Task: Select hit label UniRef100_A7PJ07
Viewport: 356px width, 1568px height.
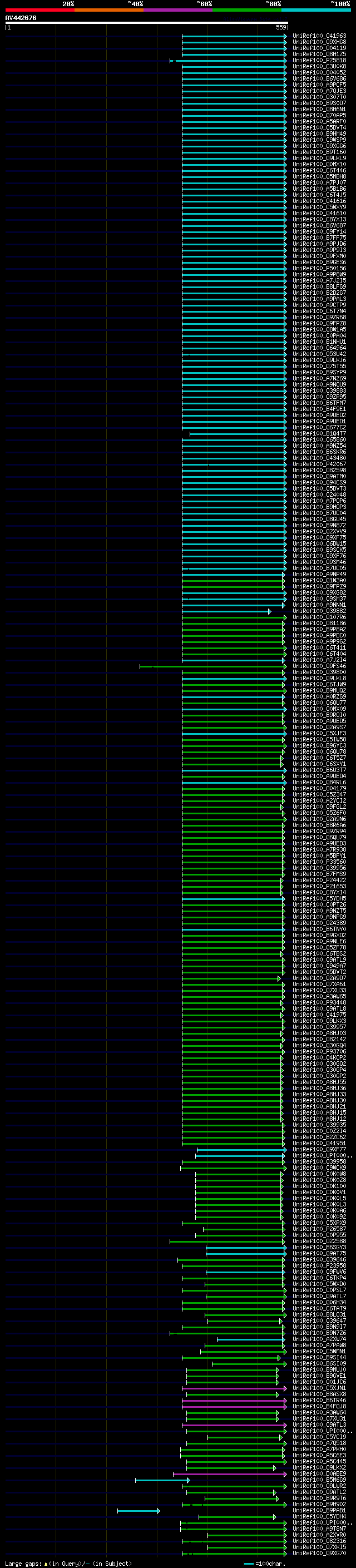Action: point(319,182)
